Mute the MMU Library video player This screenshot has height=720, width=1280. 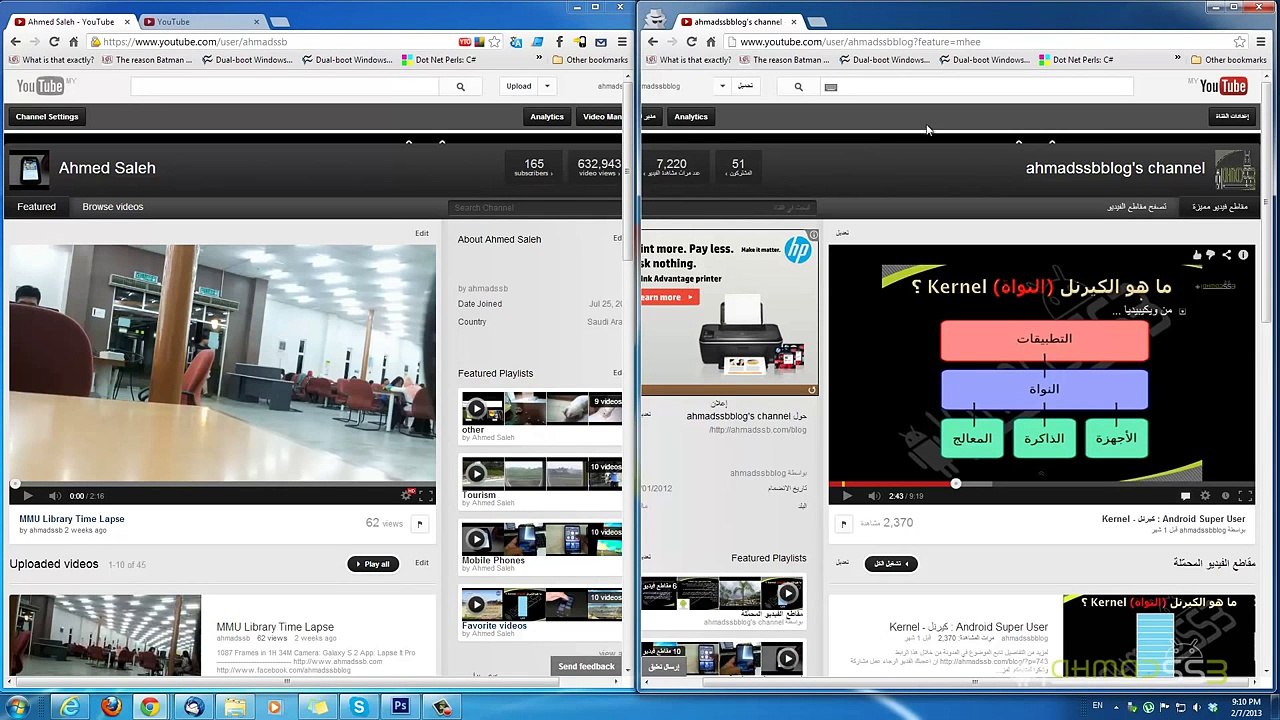[x=53, y=496]
